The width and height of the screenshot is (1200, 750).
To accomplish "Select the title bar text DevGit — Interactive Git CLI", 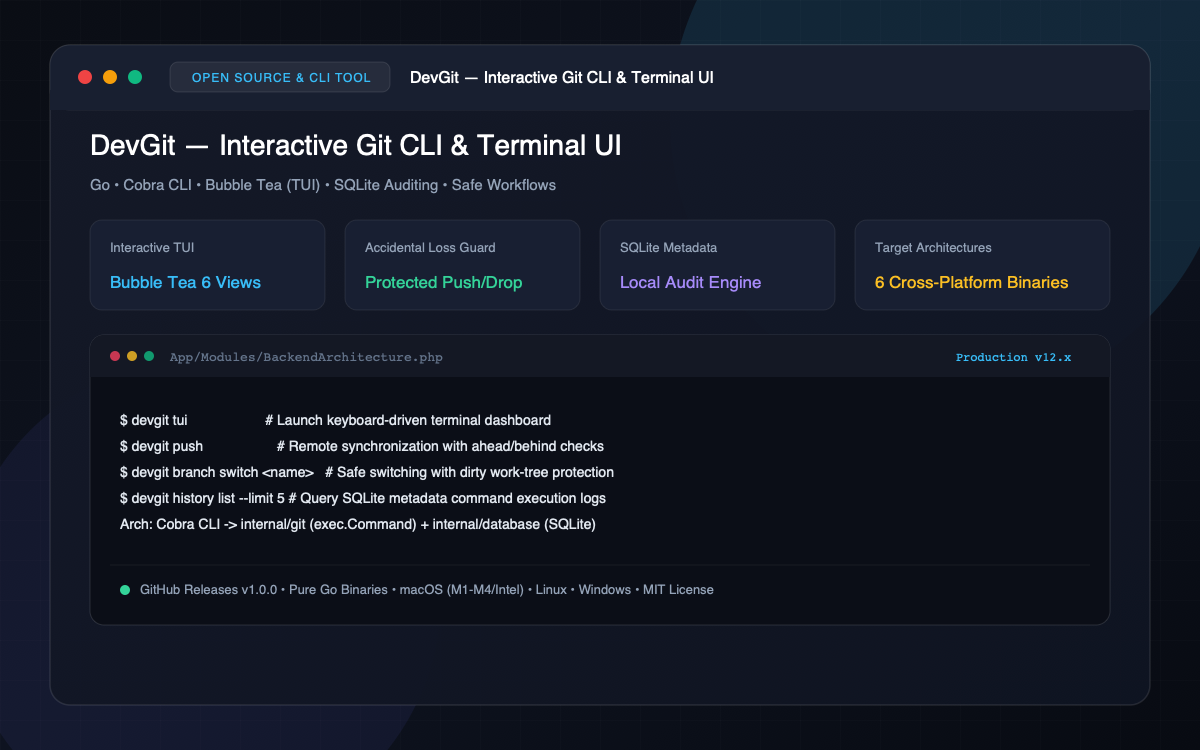I will (562, 77).
